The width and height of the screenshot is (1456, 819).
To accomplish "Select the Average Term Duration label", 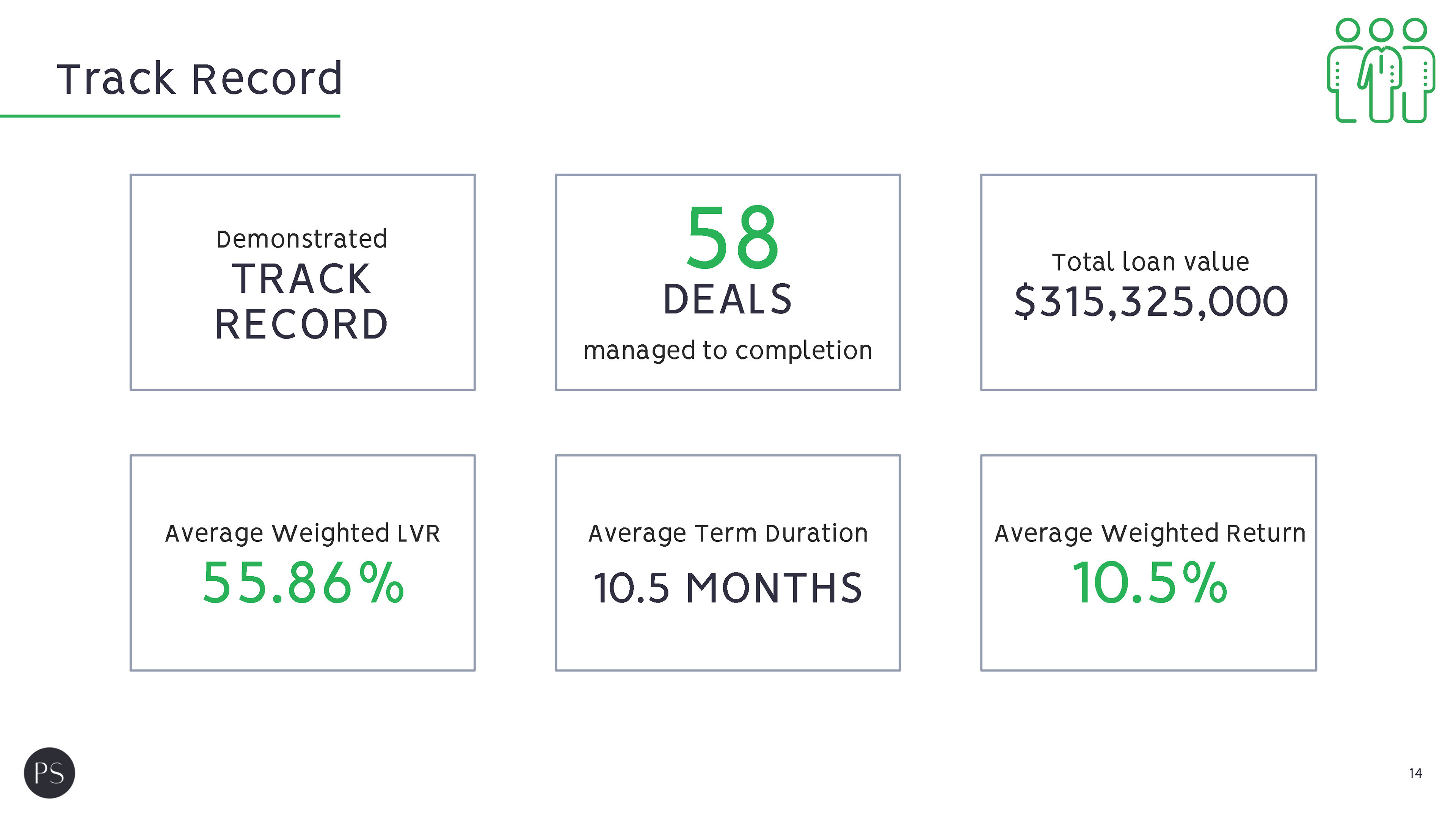I will tap(728, 533).
